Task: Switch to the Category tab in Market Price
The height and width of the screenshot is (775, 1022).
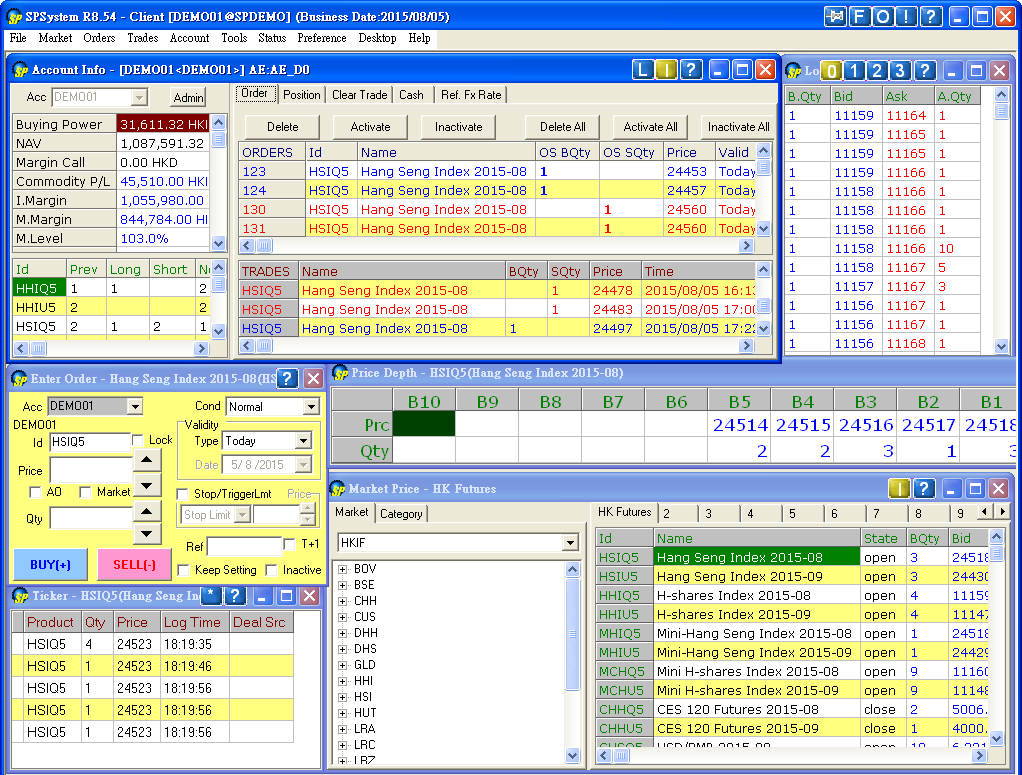Action: 401,514
